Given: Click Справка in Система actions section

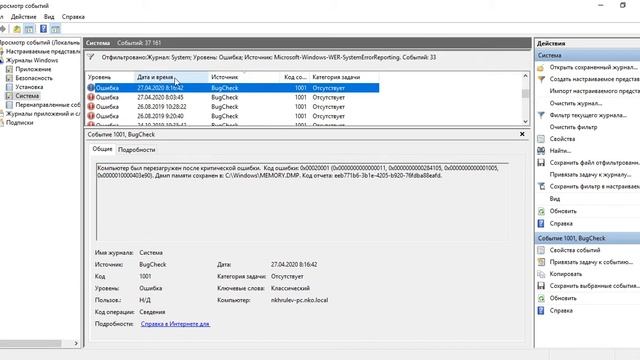Looking at the screenshot, I should point(561,224).
